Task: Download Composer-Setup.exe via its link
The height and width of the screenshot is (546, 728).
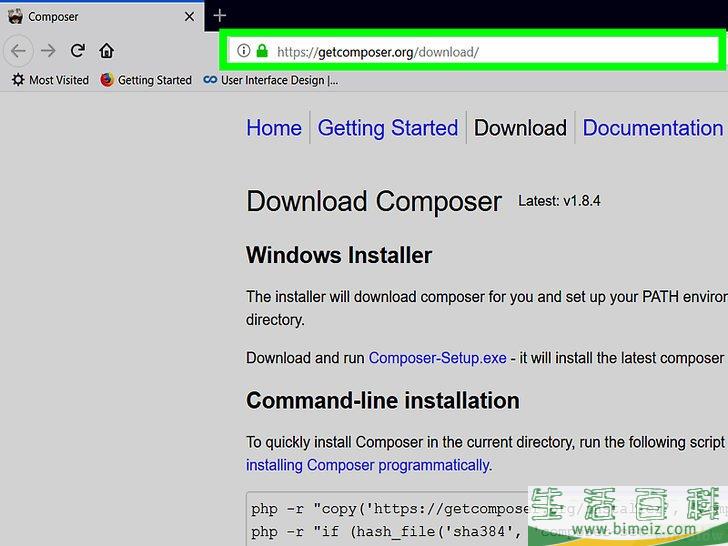Action: (437, 358)
